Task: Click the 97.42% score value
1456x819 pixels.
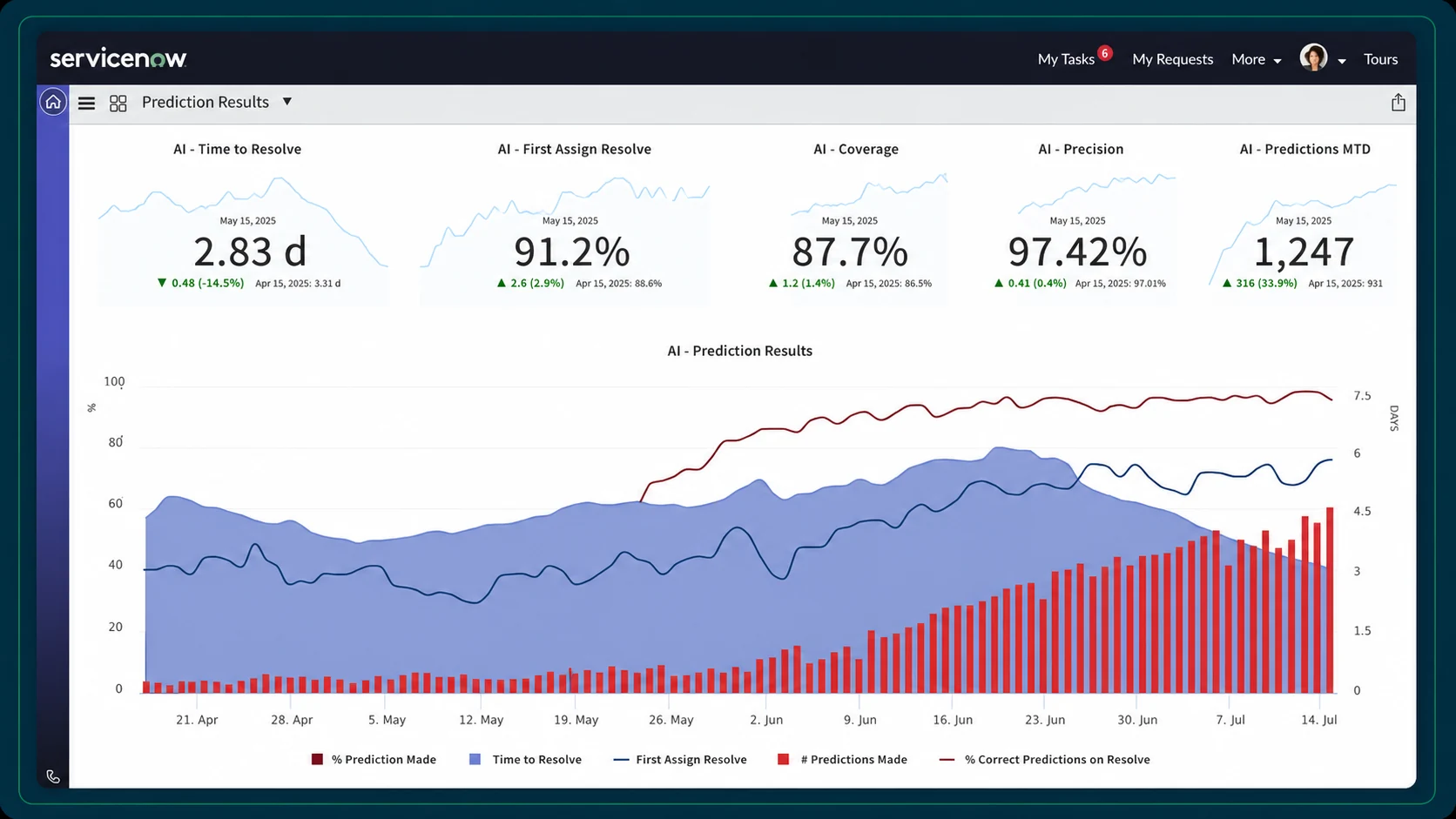Action: [x=1077, y=252]
